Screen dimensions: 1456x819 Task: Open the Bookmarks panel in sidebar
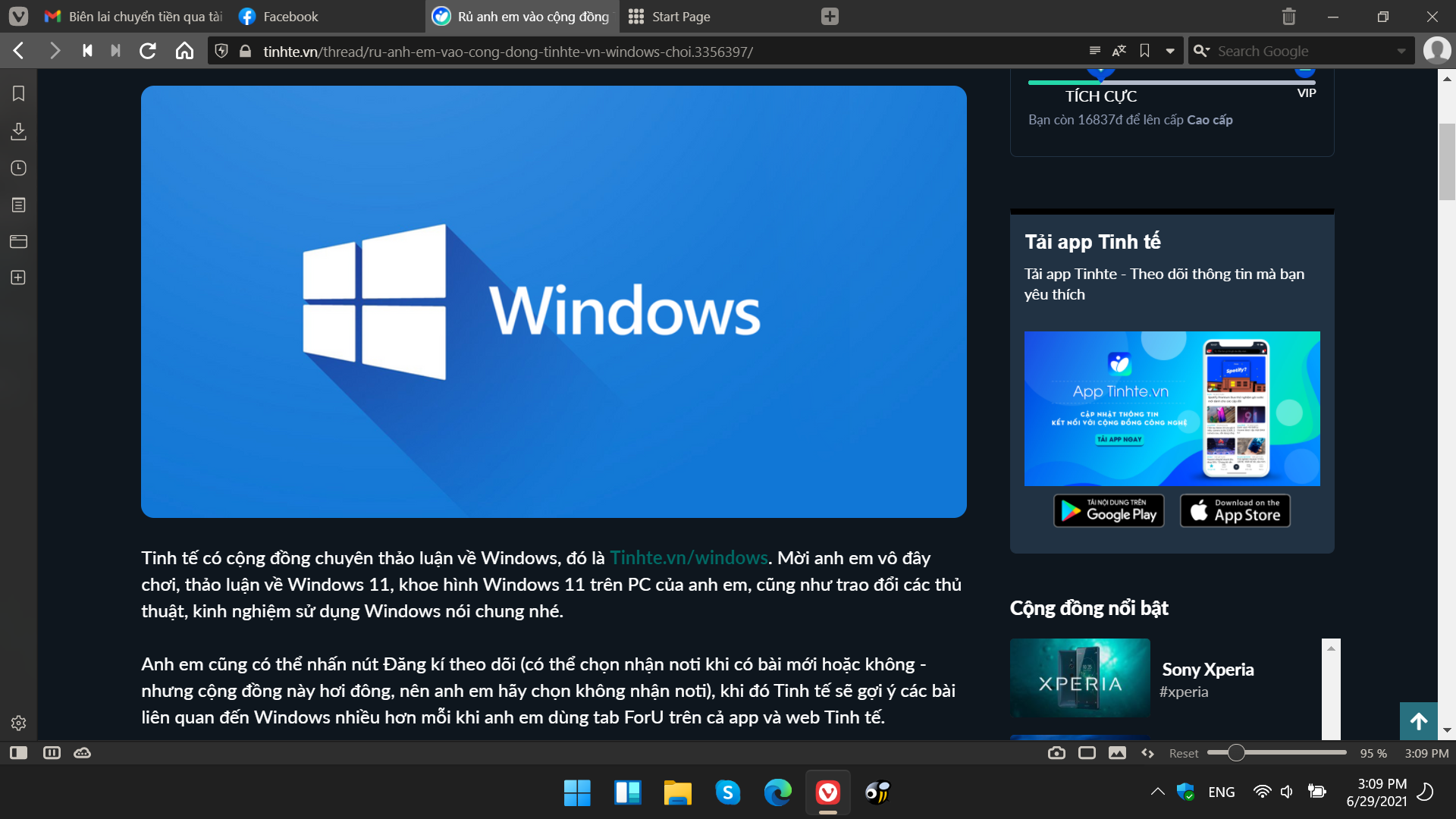pos(19,93)
